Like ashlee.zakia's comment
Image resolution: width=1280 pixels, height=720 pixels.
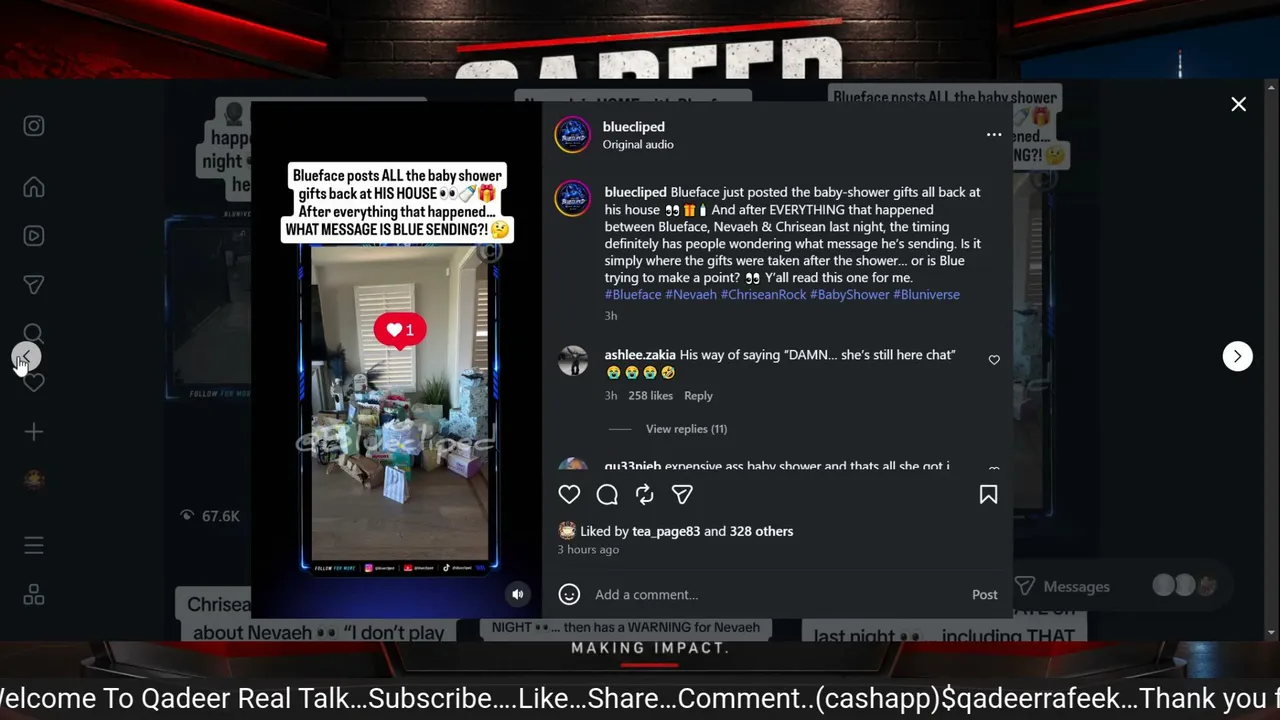(994, 360)
